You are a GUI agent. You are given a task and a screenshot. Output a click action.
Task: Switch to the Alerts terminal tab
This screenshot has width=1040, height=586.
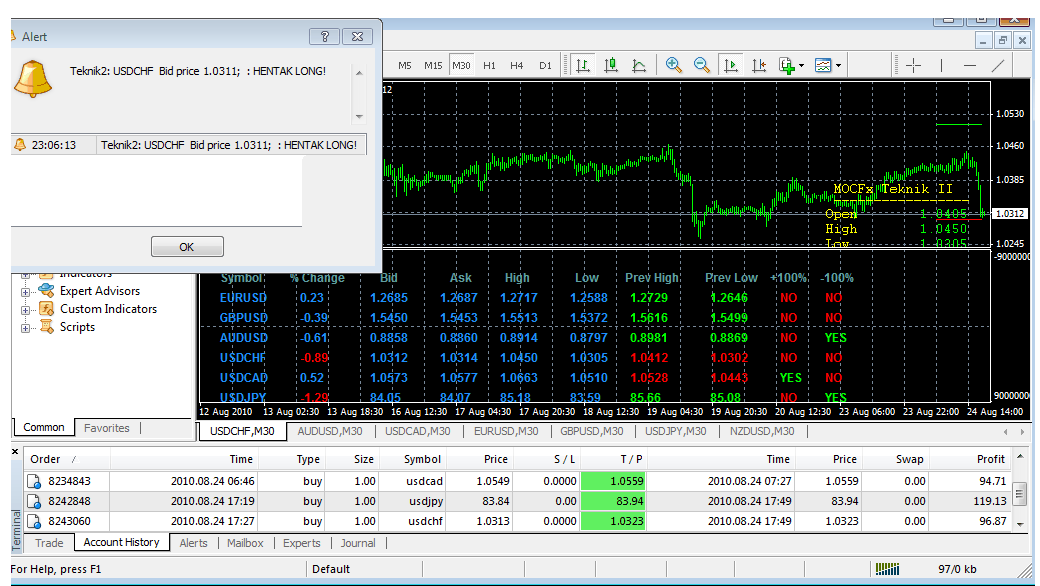coord(193,543)
